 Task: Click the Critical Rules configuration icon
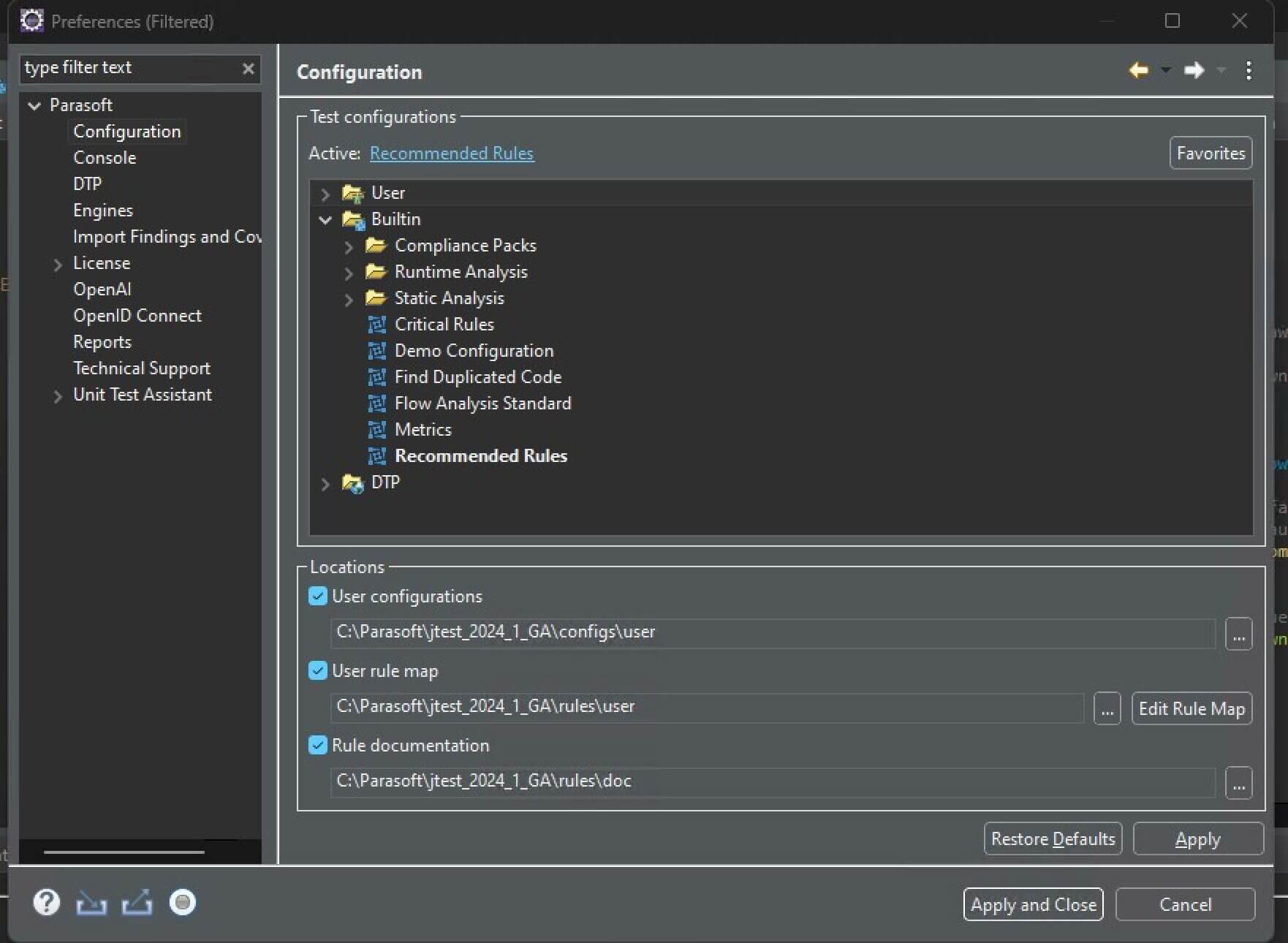click(x=377, y=324)
